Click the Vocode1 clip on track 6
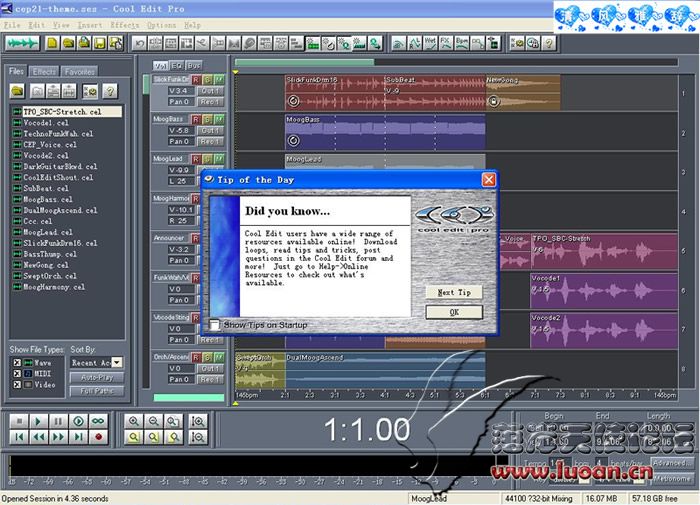 click(604, 291)
